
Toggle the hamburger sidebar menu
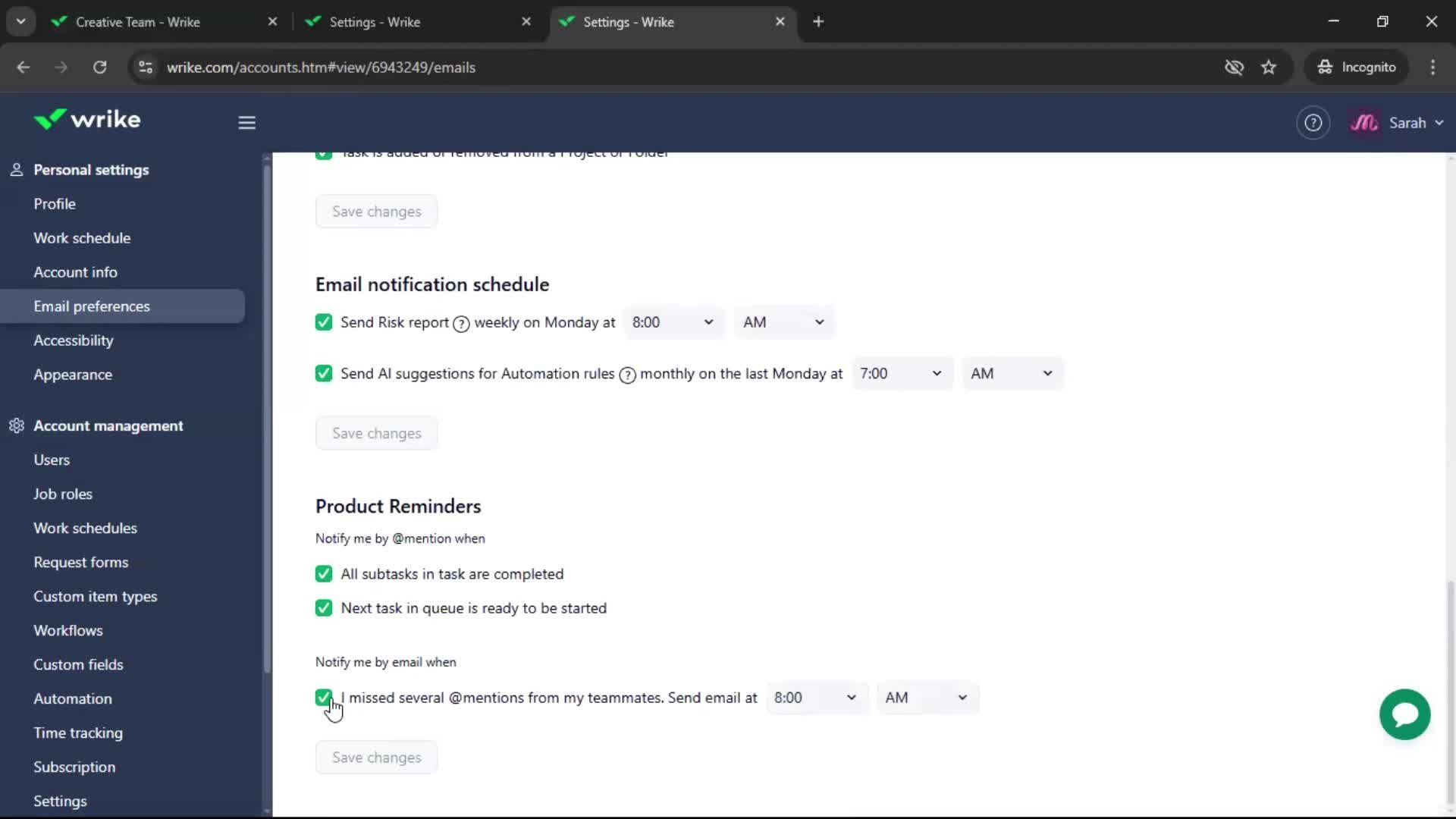[246, 122]
